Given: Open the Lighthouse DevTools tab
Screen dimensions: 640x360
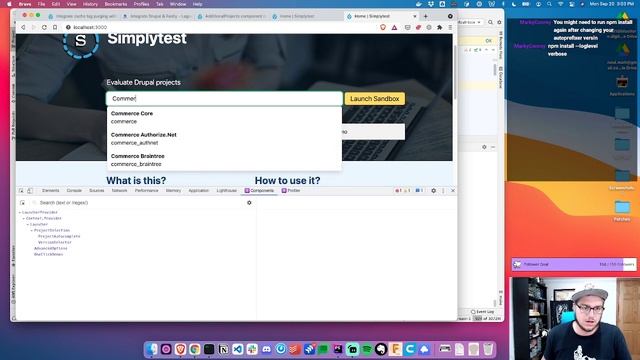Looking at the screenshot, I should tap(227, 191).
